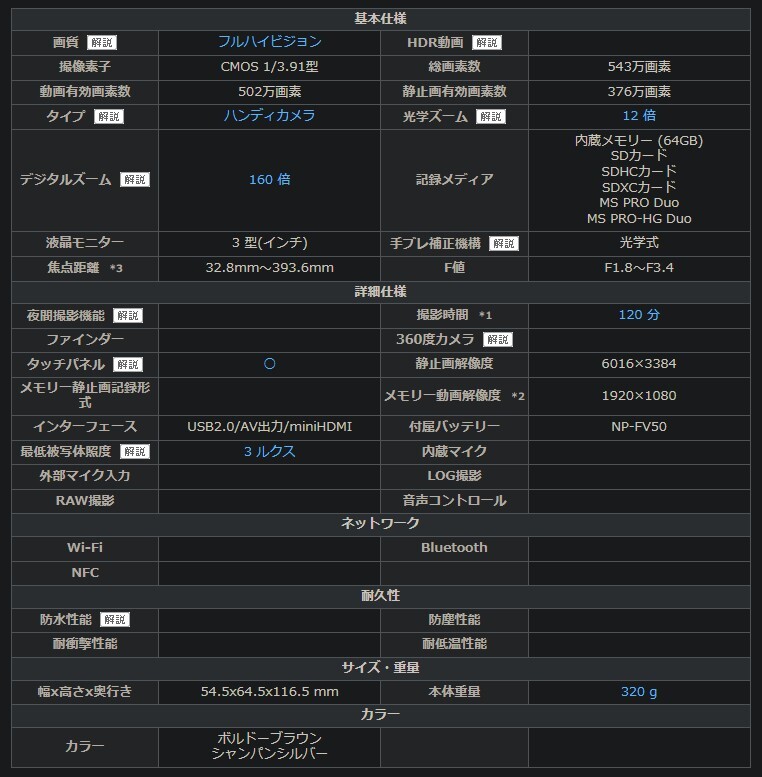The height and width of the screenshot is (777, 762).
Task: Open the フルハイビジョン link
Action: (x=270, y=42)
